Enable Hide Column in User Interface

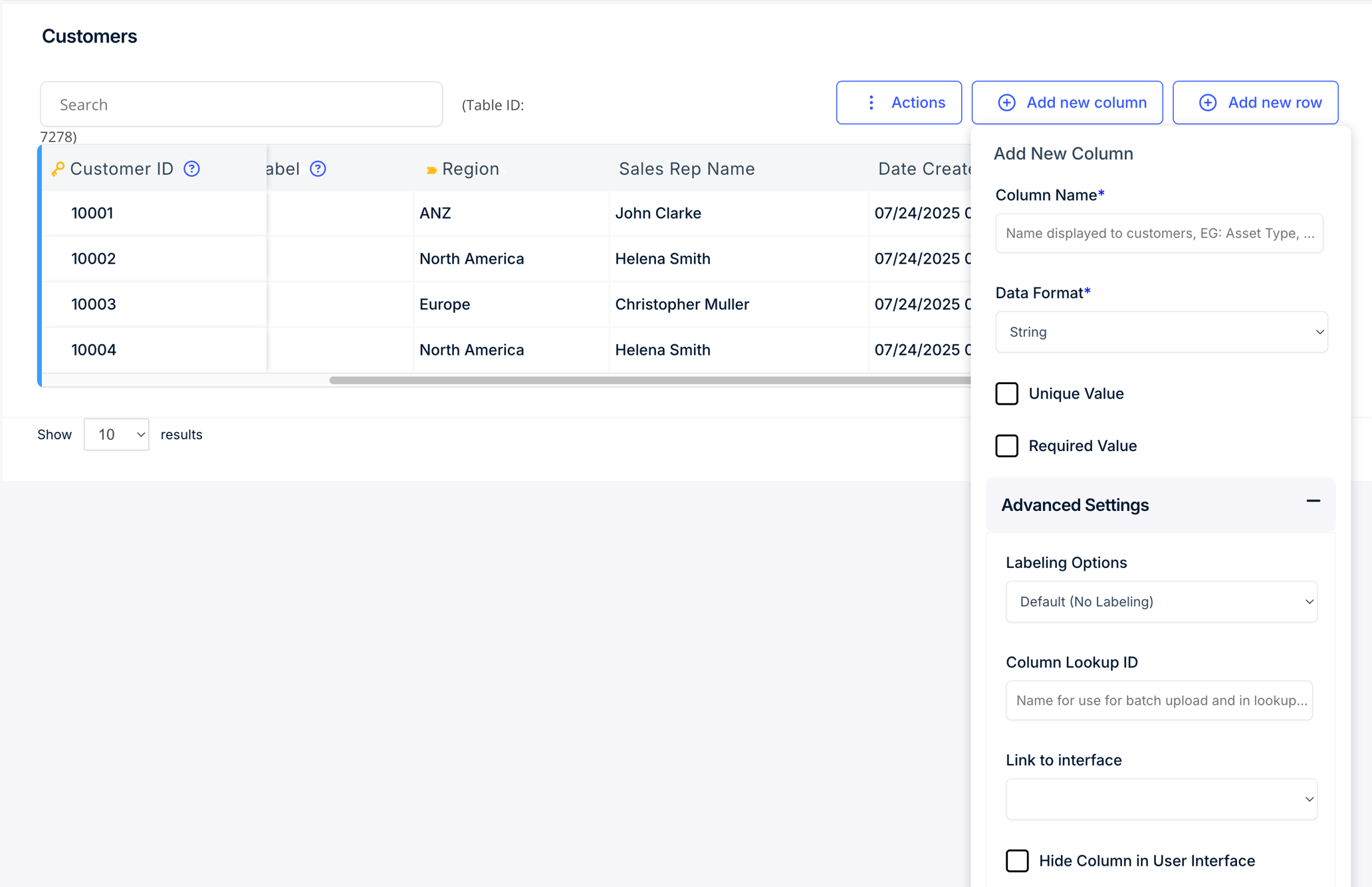point(1017,860)
